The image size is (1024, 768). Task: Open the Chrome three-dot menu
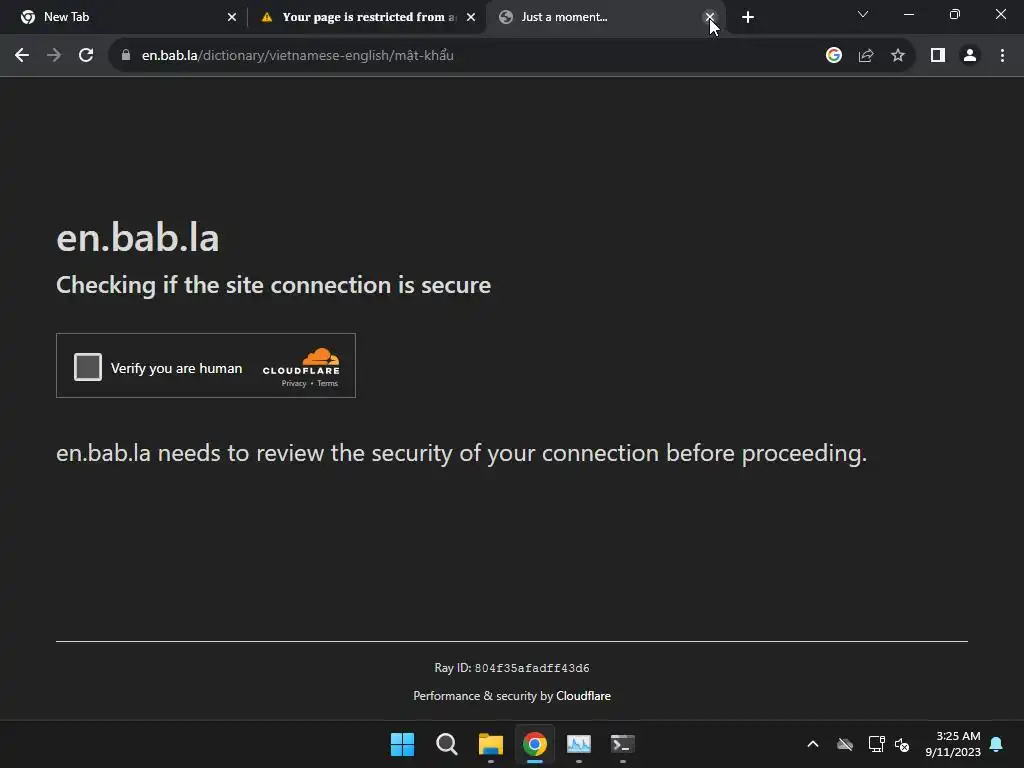pyautogui.click(x=1002, y=56)
